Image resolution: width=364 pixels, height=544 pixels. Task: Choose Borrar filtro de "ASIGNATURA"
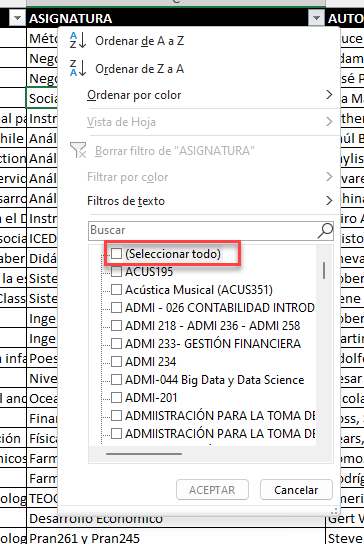175,151
